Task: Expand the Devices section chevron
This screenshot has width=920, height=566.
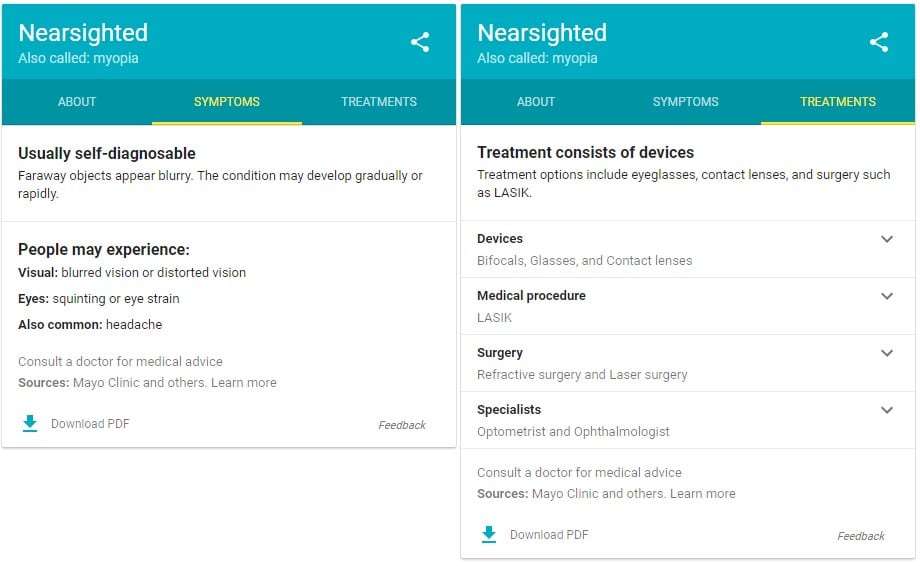Action: (x=886, y=239)
